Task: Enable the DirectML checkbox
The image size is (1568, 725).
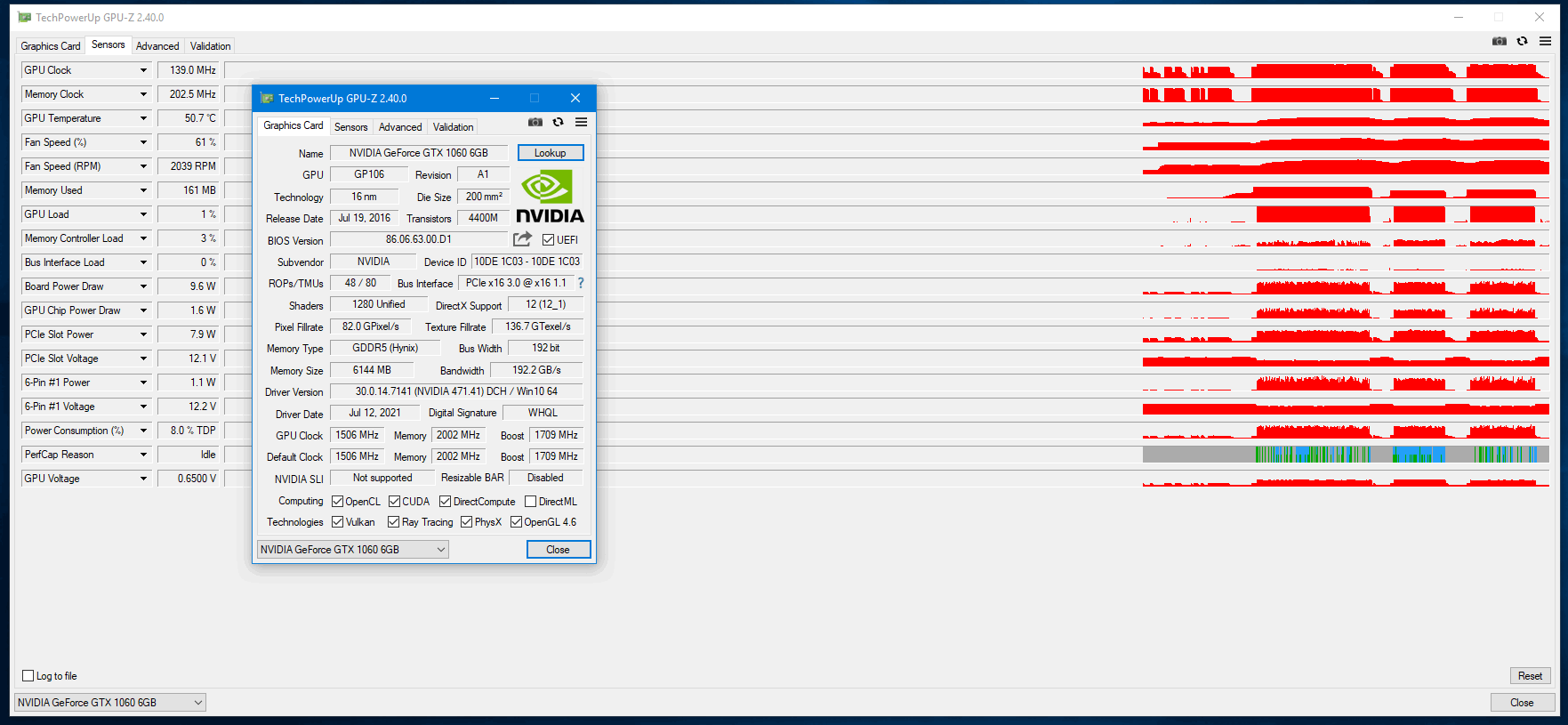Action: (x=530, y=502)
